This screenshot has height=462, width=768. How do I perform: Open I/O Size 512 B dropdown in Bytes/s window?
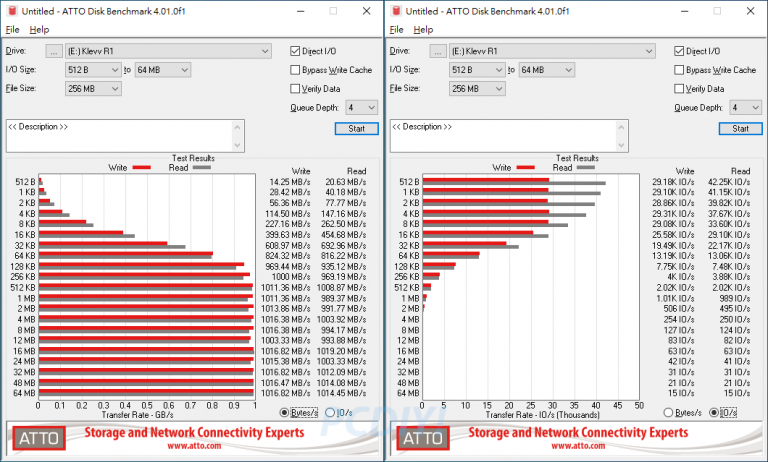coord(93,70)
